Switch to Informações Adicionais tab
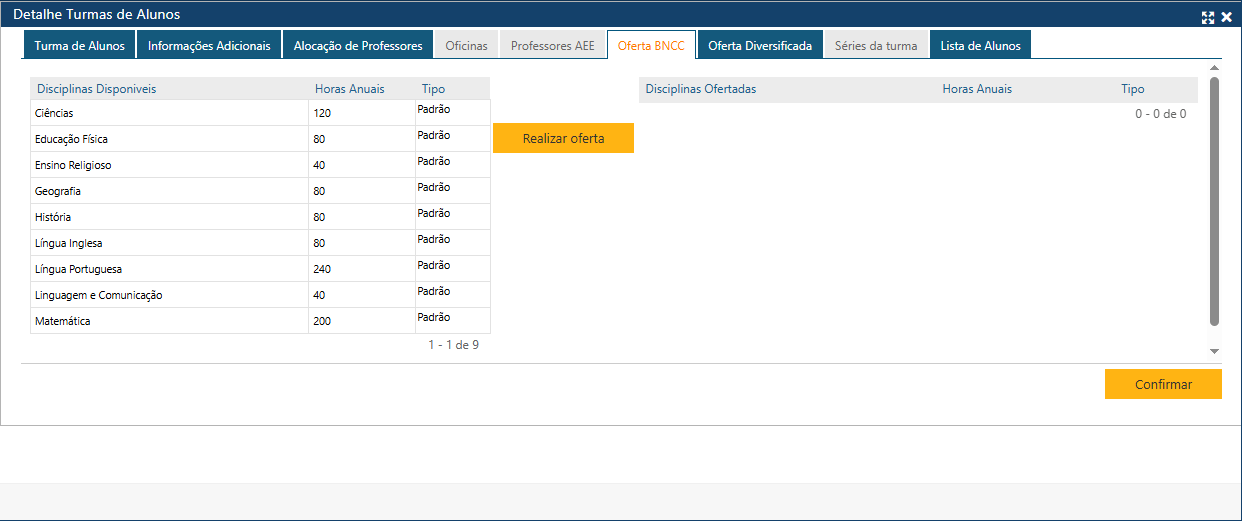This screenshot has width=1242, height=521. pos(209,46)
